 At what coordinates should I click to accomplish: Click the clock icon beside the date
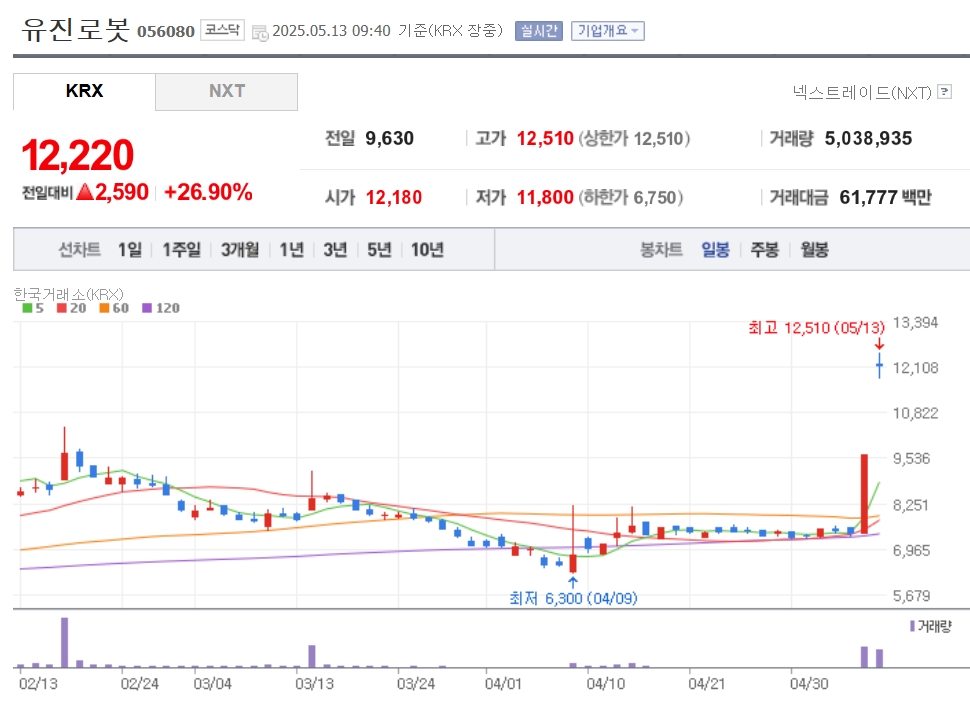click(x=260, y=32)
